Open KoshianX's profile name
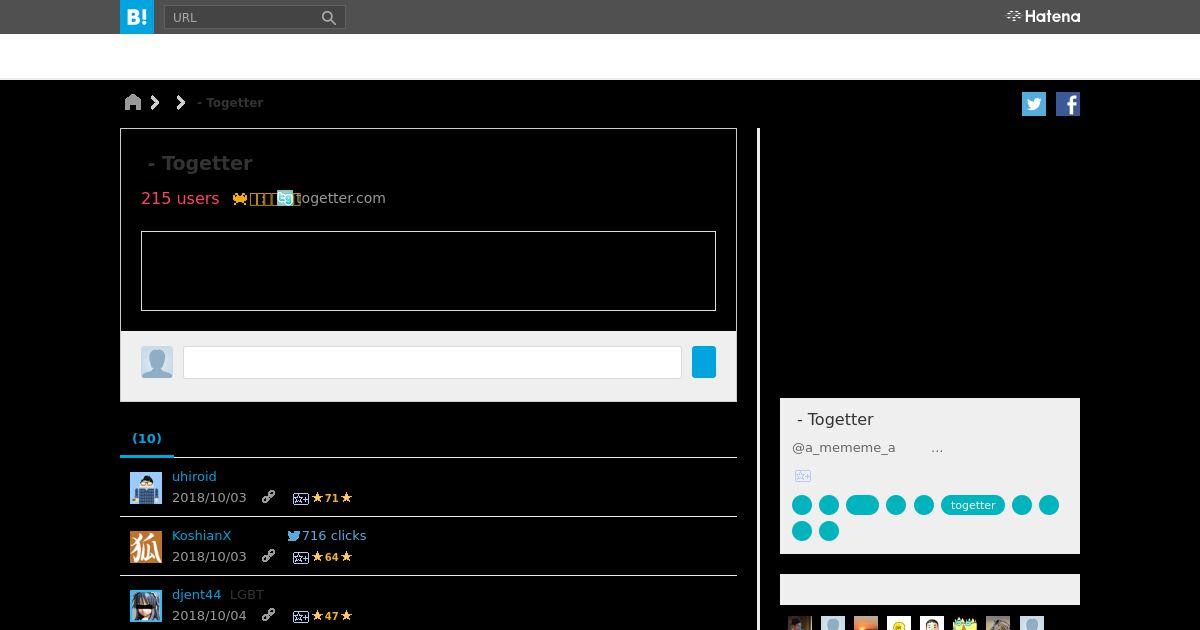The width and height of the screenshot is (1200, 630). tap(202, 536)
